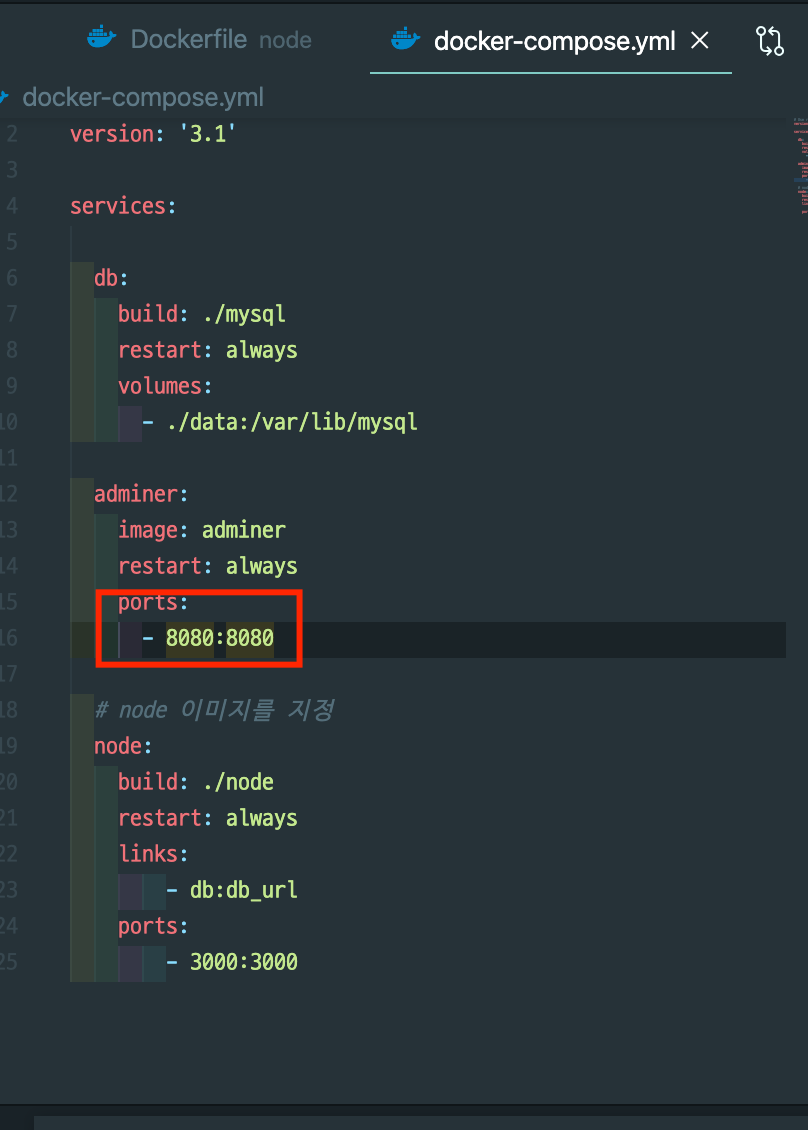
Task: Click the ./node build path
Action: (x=238, y=782)
